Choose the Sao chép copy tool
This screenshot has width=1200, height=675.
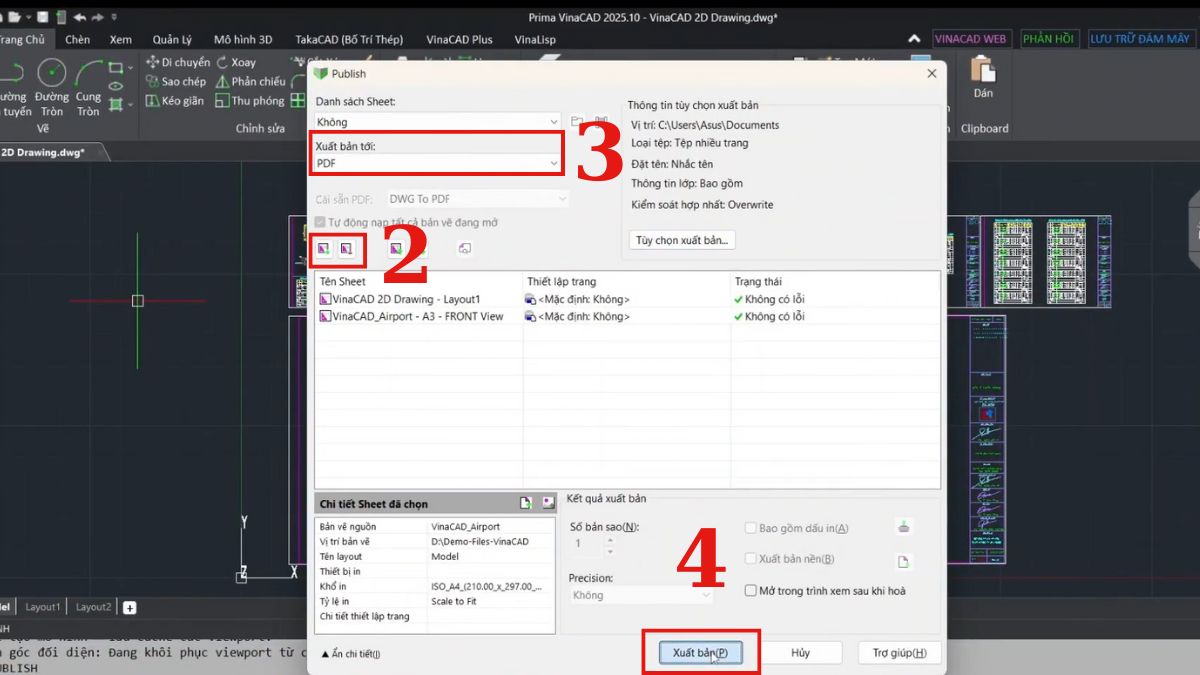pos(176,81)
